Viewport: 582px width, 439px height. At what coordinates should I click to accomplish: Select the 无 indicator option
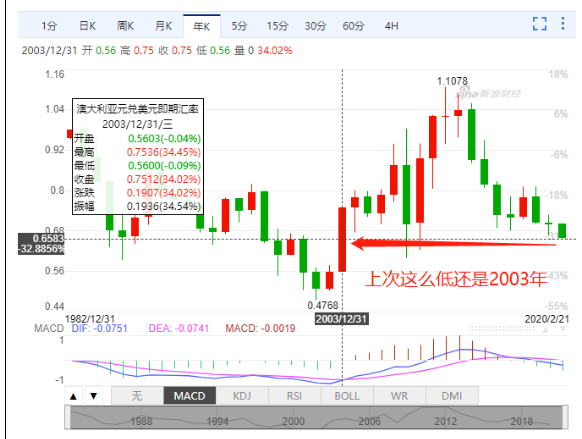click(137, 396)
